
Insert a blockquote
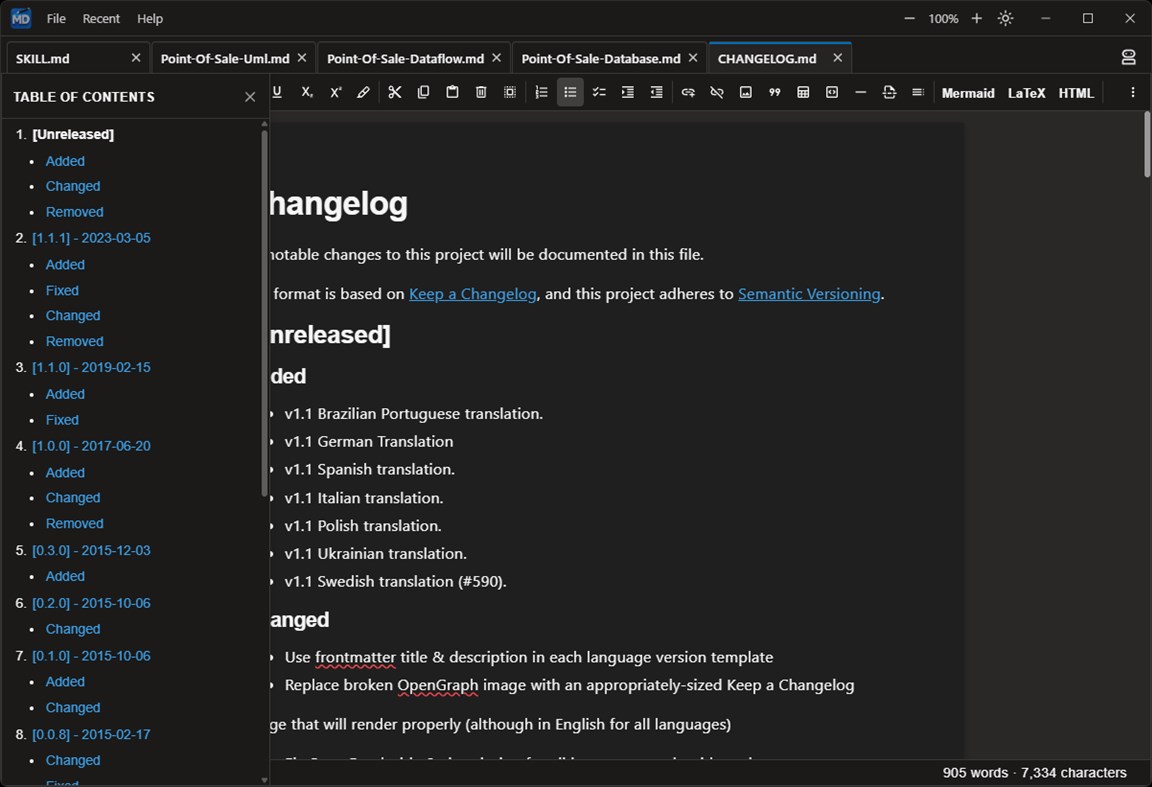(x=774, y=93)
